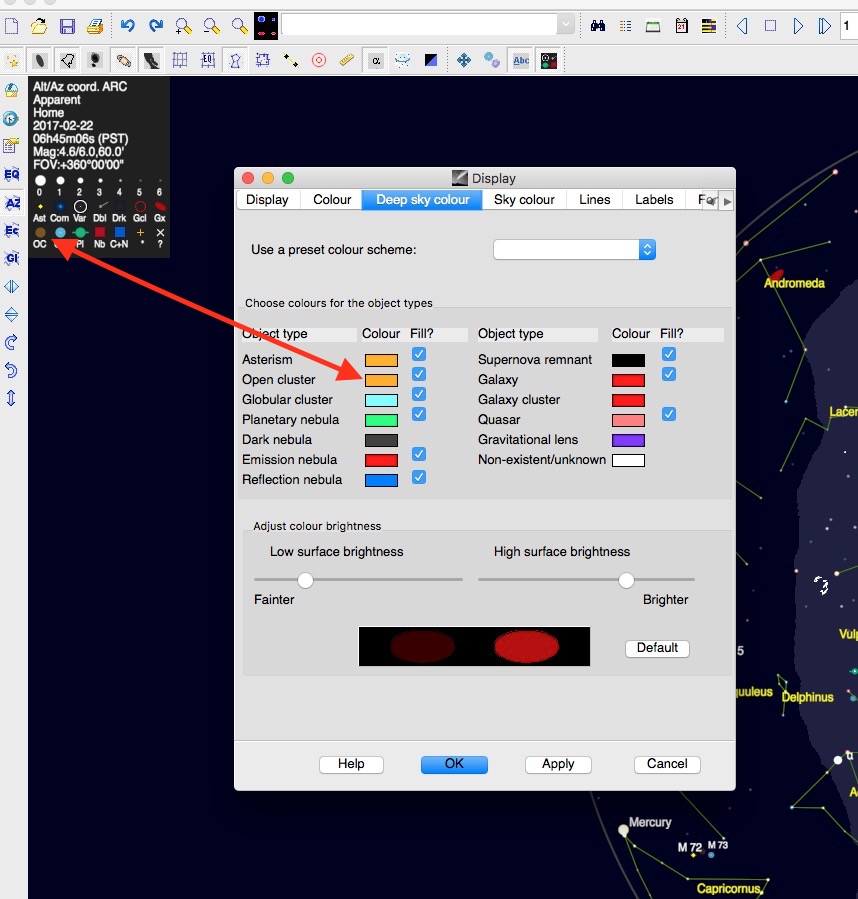
Task: Cancel the Display dialog
Action: coord(667,764)
